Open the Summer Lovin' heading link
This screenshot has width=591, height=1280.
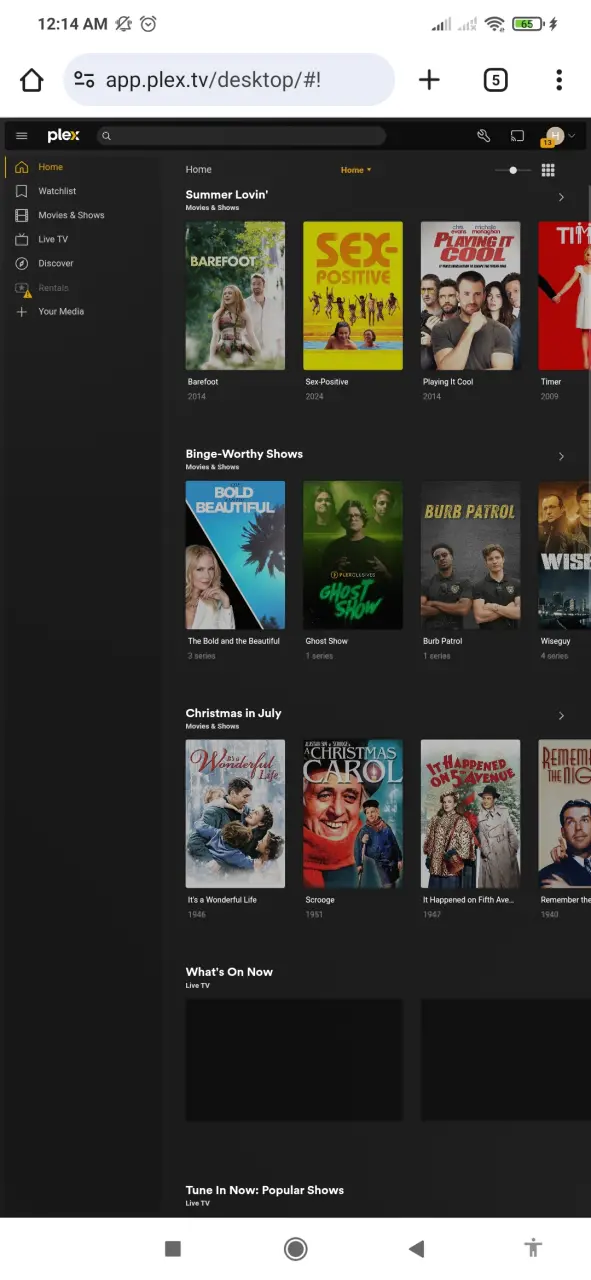click(227, 195)
